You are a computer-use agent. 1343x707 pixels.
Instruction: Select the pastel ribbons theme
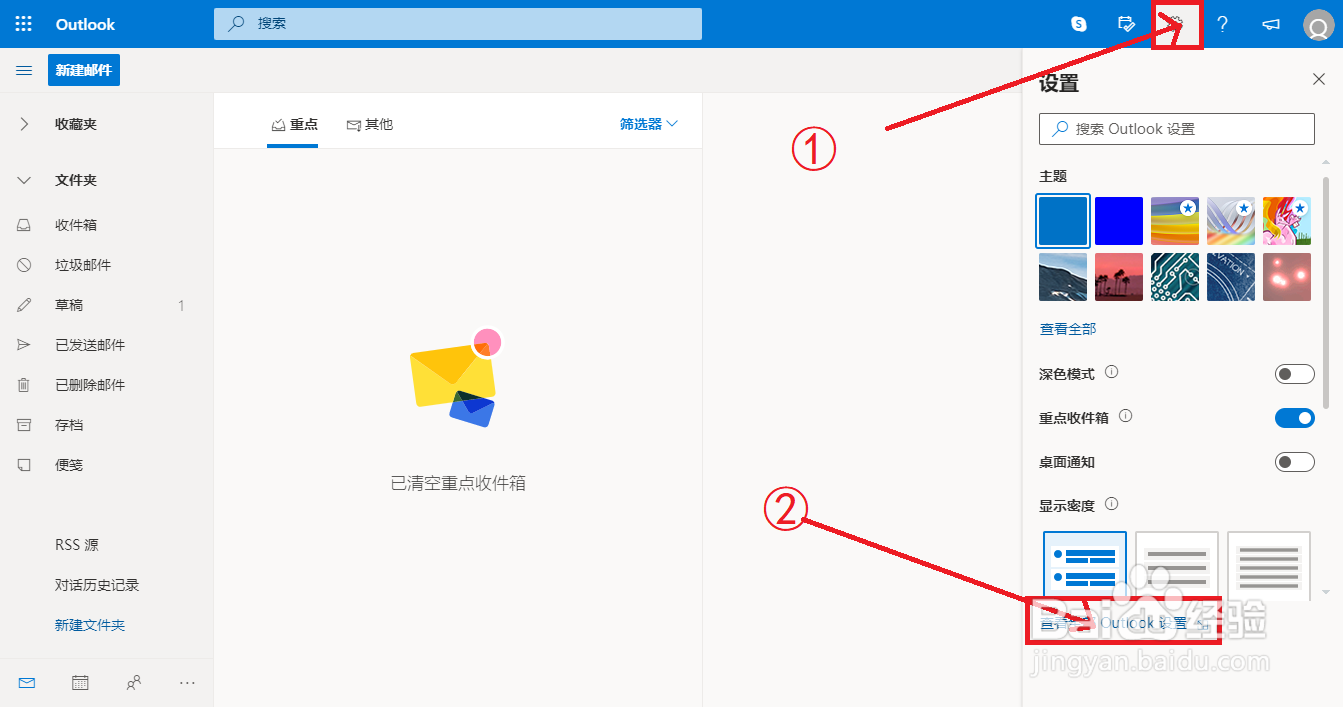(x=1231, y=221)
